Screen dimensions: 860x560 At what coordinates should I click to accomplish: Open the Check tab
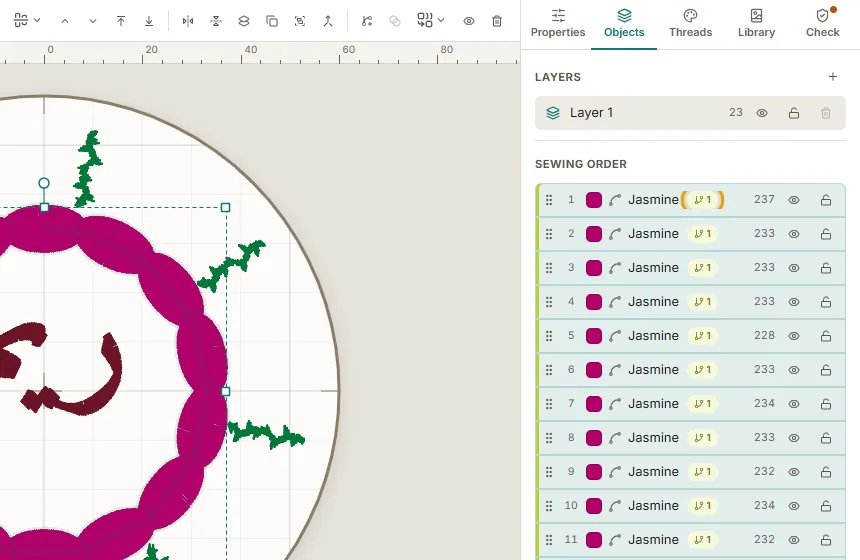click(822, 24)
